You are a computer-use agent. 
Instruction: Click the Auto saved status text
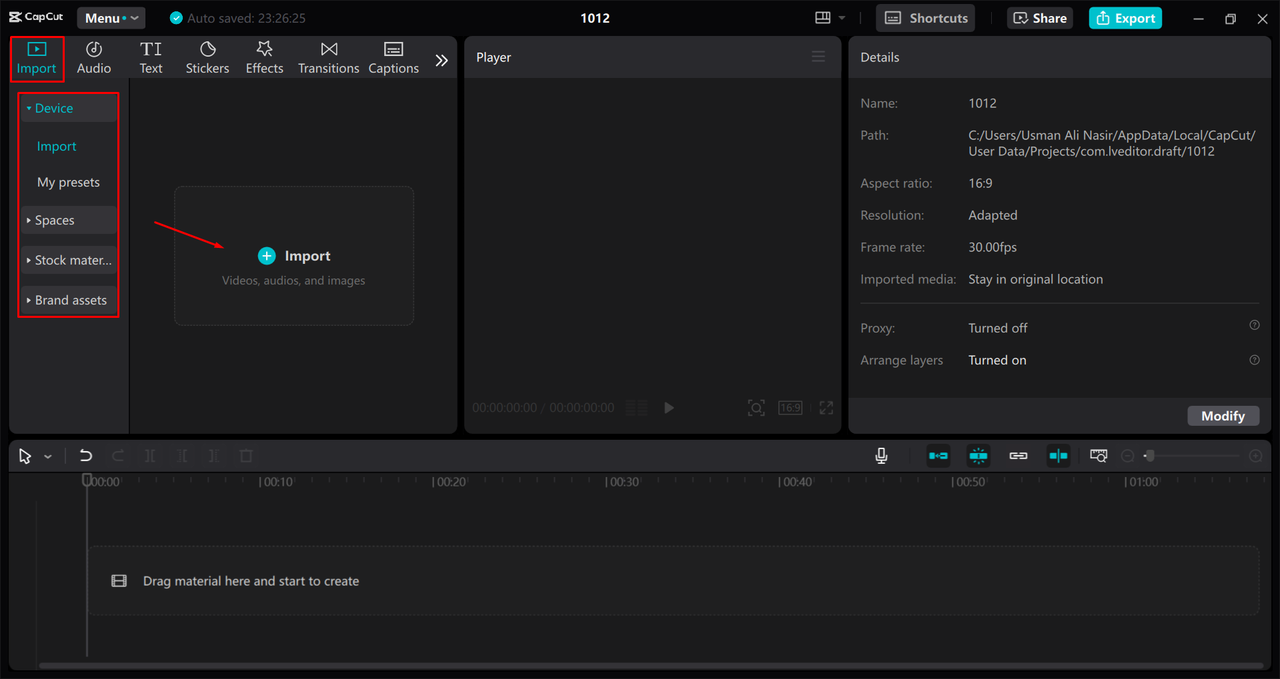pyautogui.click(x=246, y=18)
